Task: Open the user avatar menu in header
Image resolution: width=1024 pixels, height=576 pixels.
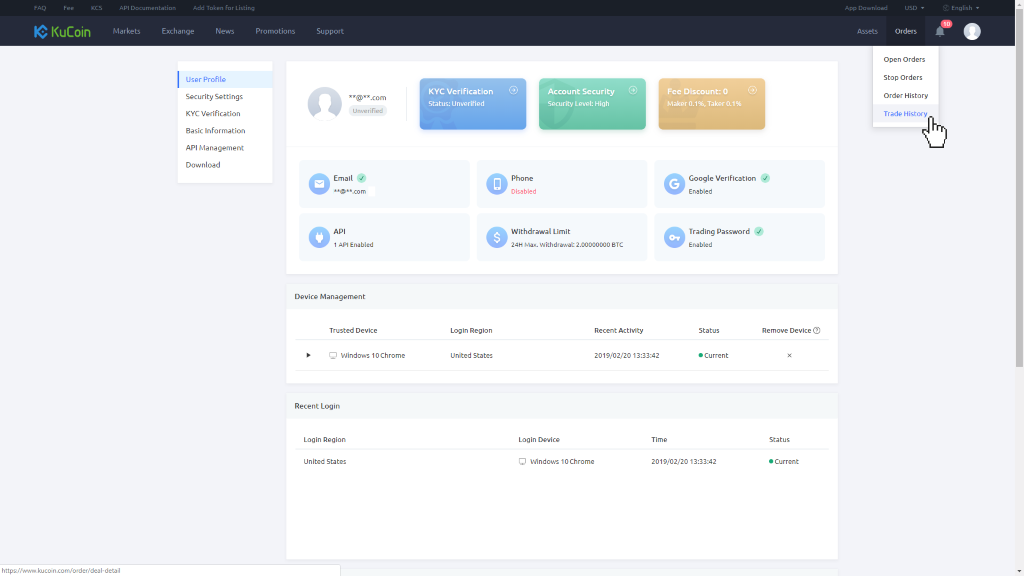Action: 972,31
